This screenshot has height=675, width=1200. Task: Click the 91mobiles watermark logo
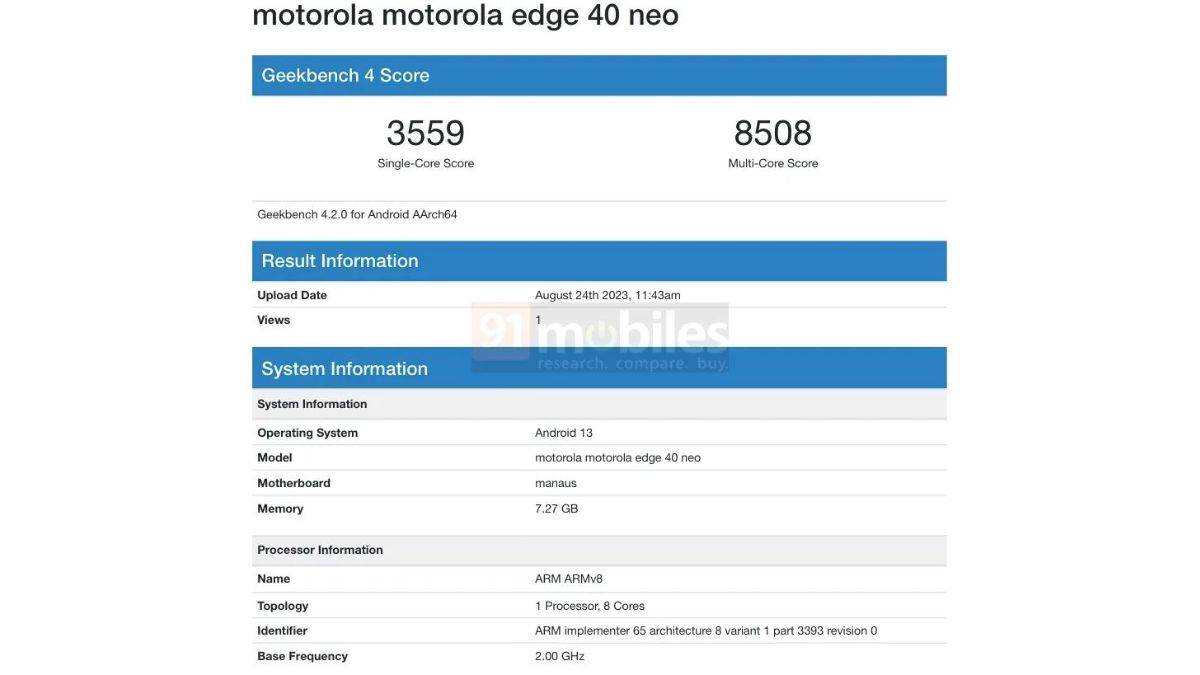pos(600,338)
